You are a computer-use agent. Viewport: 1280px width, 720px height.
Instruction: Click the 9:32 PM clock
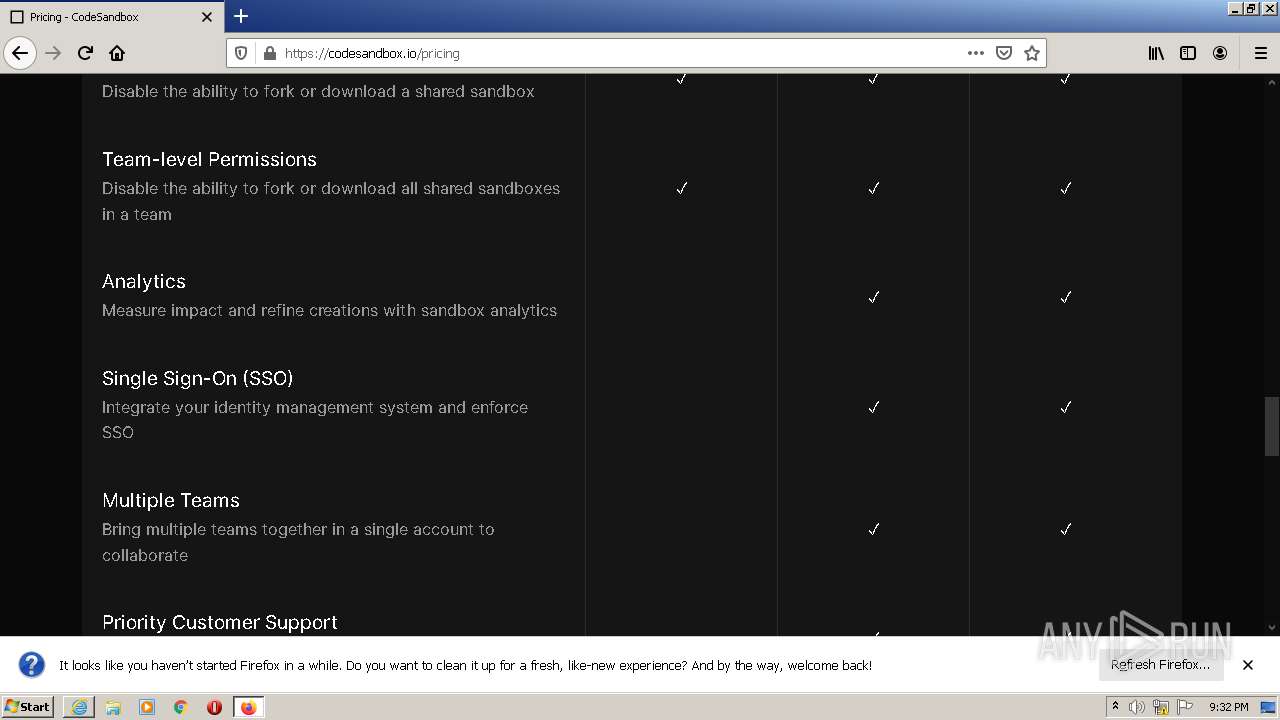[x=1228, y=707]
